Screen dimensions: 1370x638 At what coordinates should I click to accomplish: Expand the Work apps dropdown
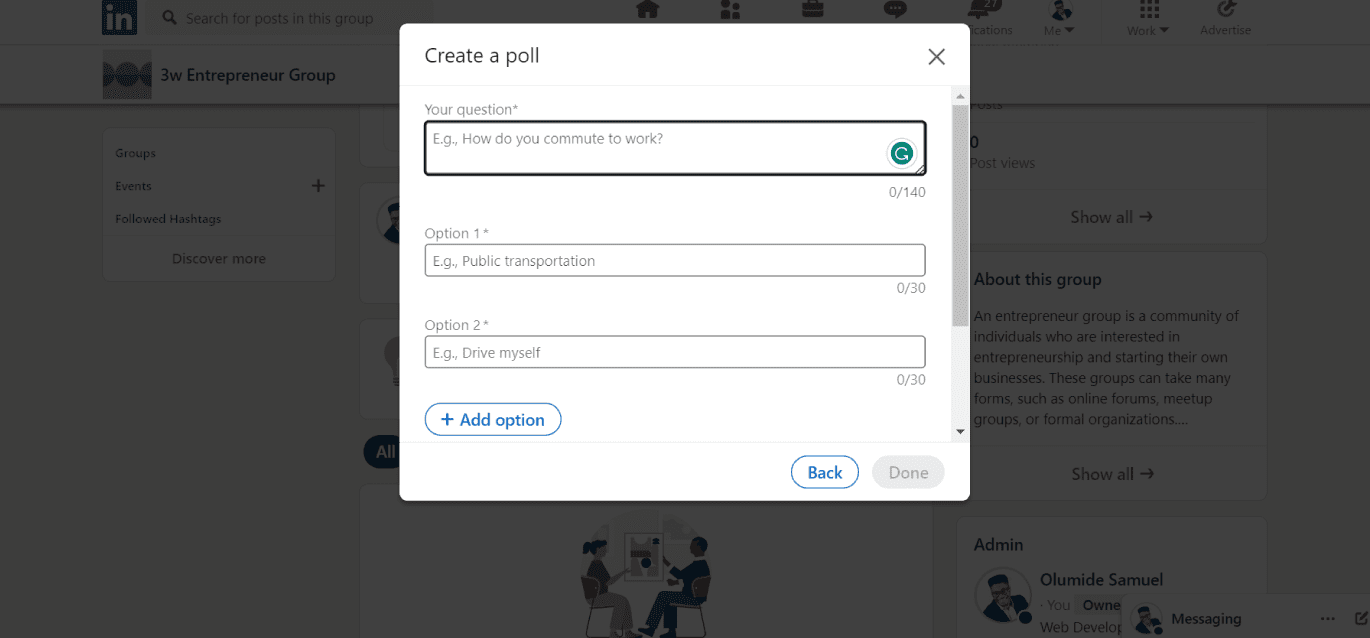tap(1149, 18)
